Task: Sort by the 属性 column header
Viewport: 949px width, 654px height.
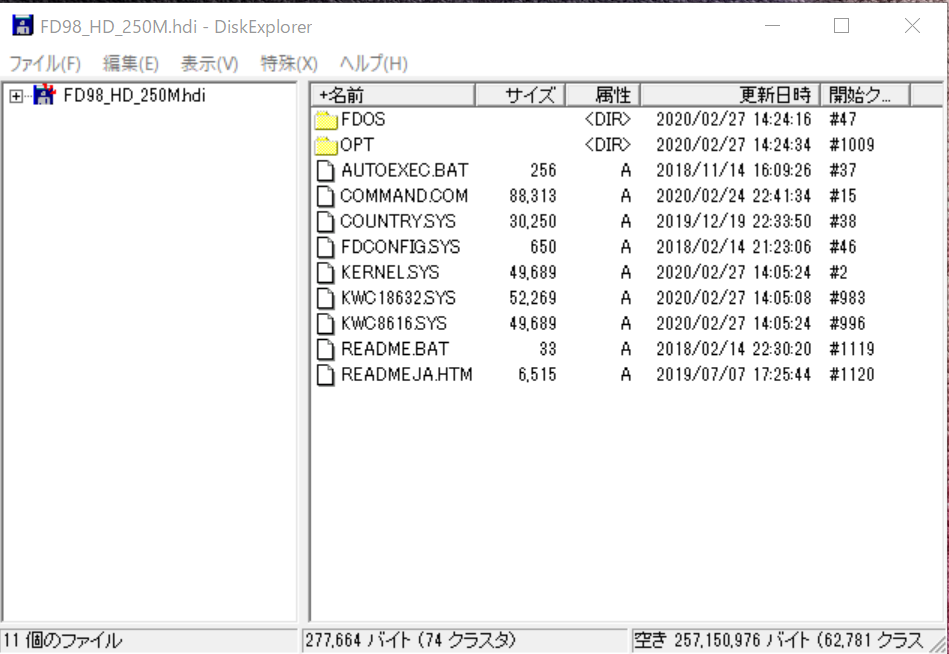Action: point(603,95)
